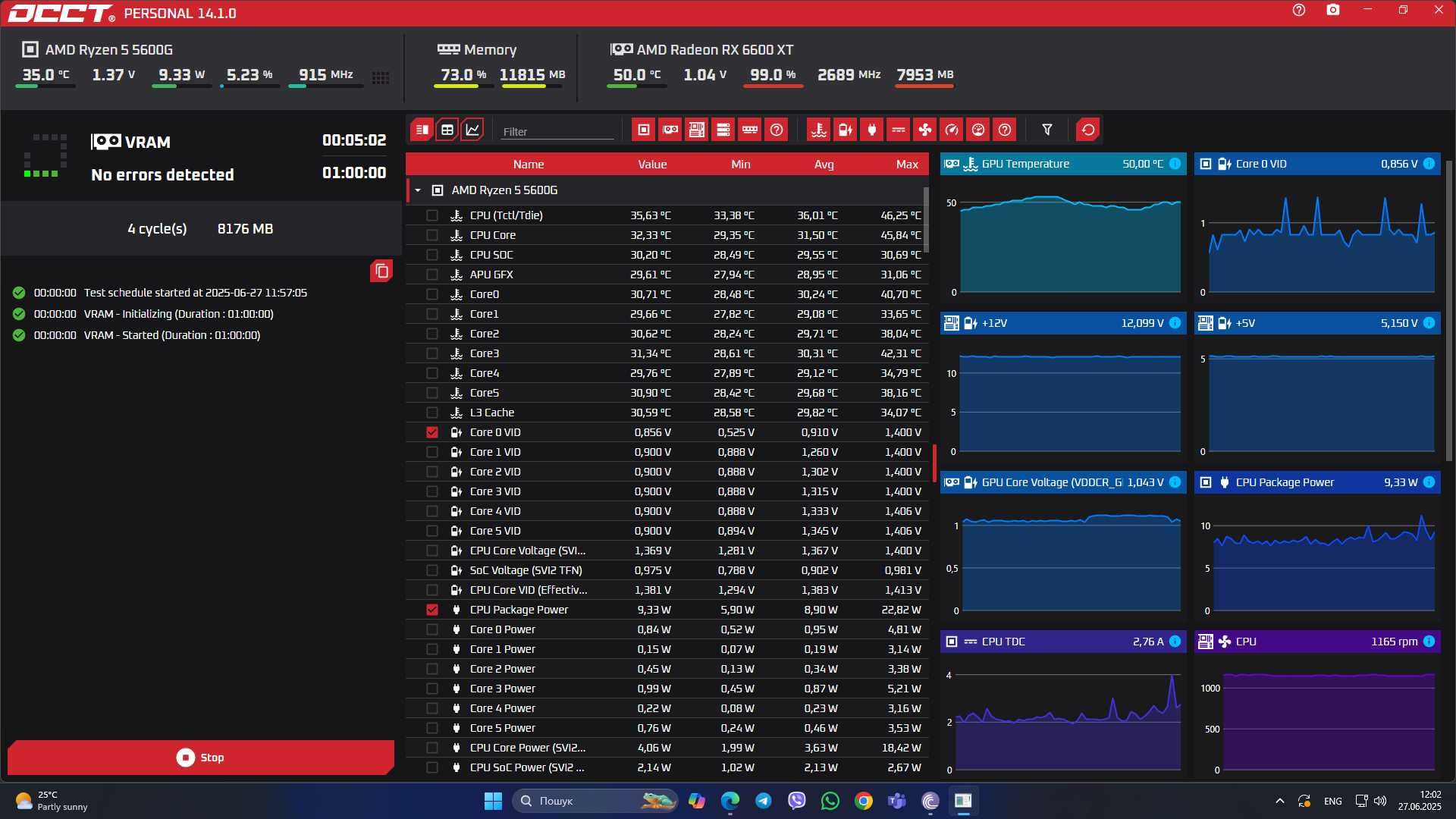1456x819 pixels.
Task: Sort table by Max column
Action: (907, 164)
